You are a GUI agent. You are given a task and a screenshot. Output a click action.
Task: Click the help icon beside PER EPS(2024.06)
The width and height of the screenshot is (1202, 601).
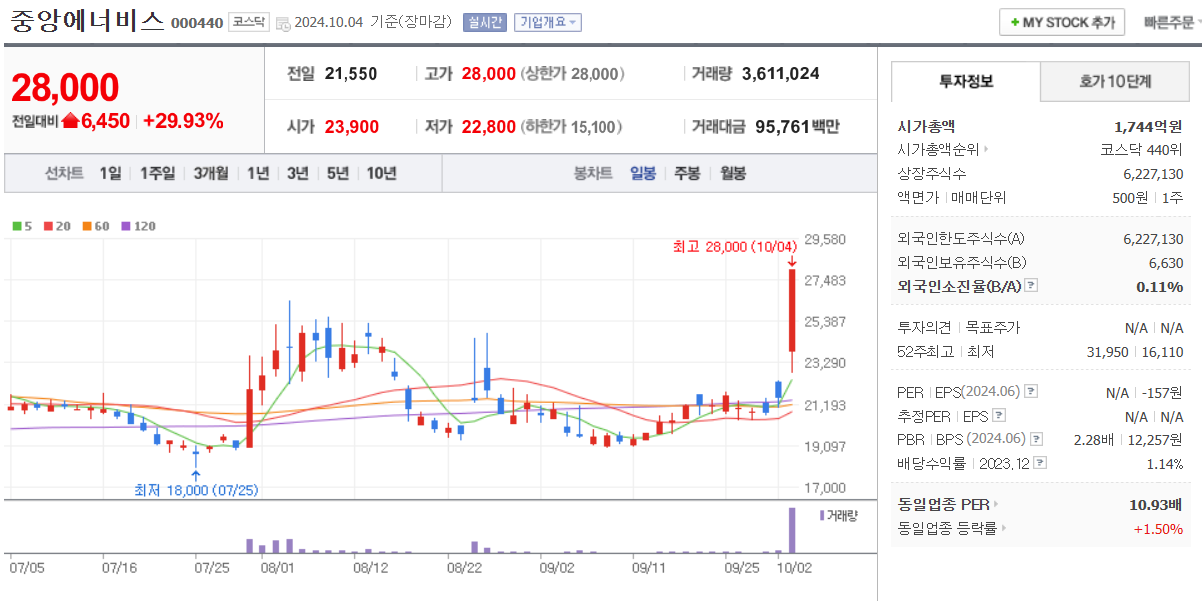(1032, 391)
